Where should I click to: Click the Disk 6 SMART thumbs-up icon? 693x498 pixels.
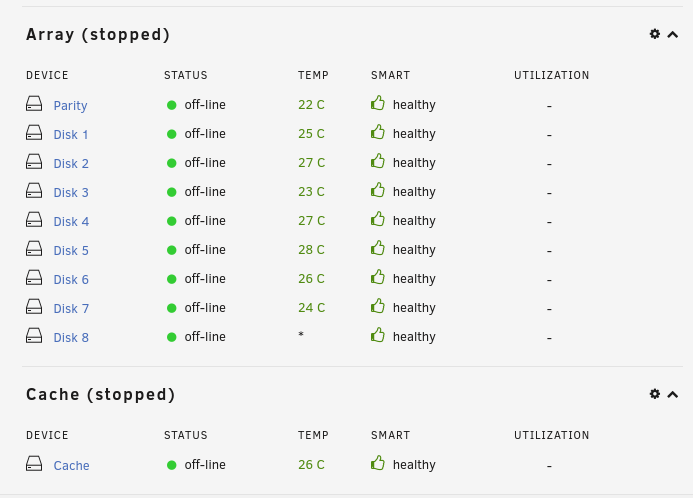click(x=378, y=277)
